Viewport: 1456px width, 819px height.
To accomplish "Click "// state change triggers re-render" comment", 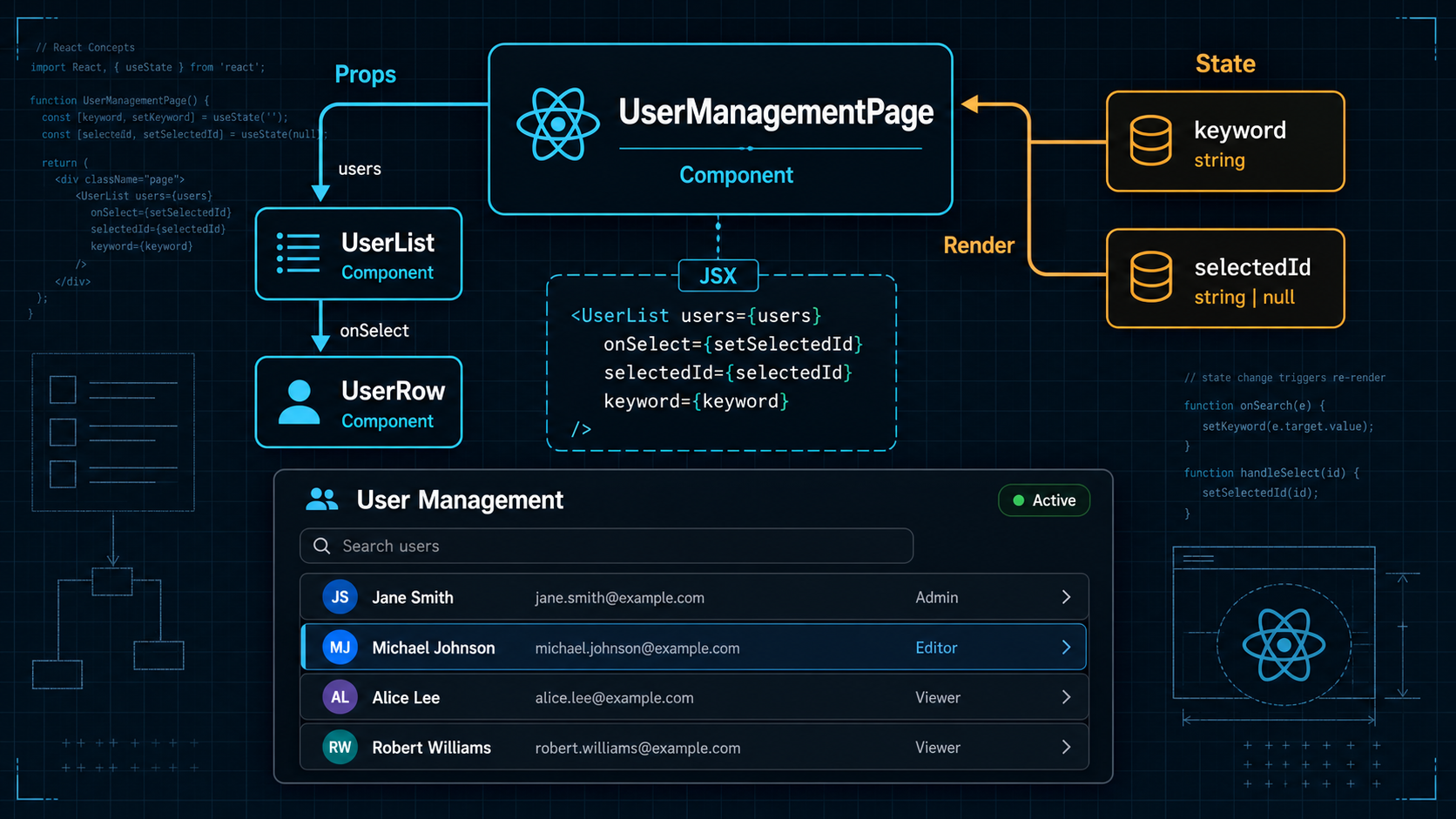I will [x=1284, y=378].
